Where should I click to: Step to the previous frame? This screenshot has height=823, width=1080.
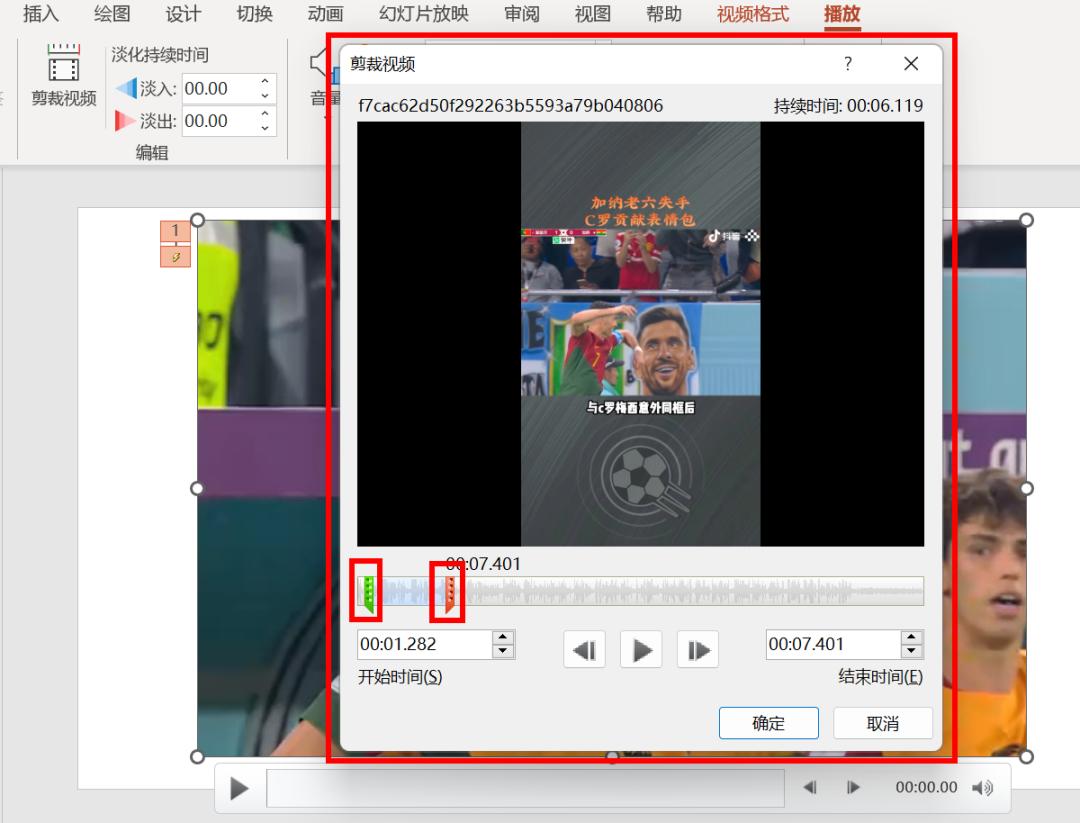tap(584, 649)
